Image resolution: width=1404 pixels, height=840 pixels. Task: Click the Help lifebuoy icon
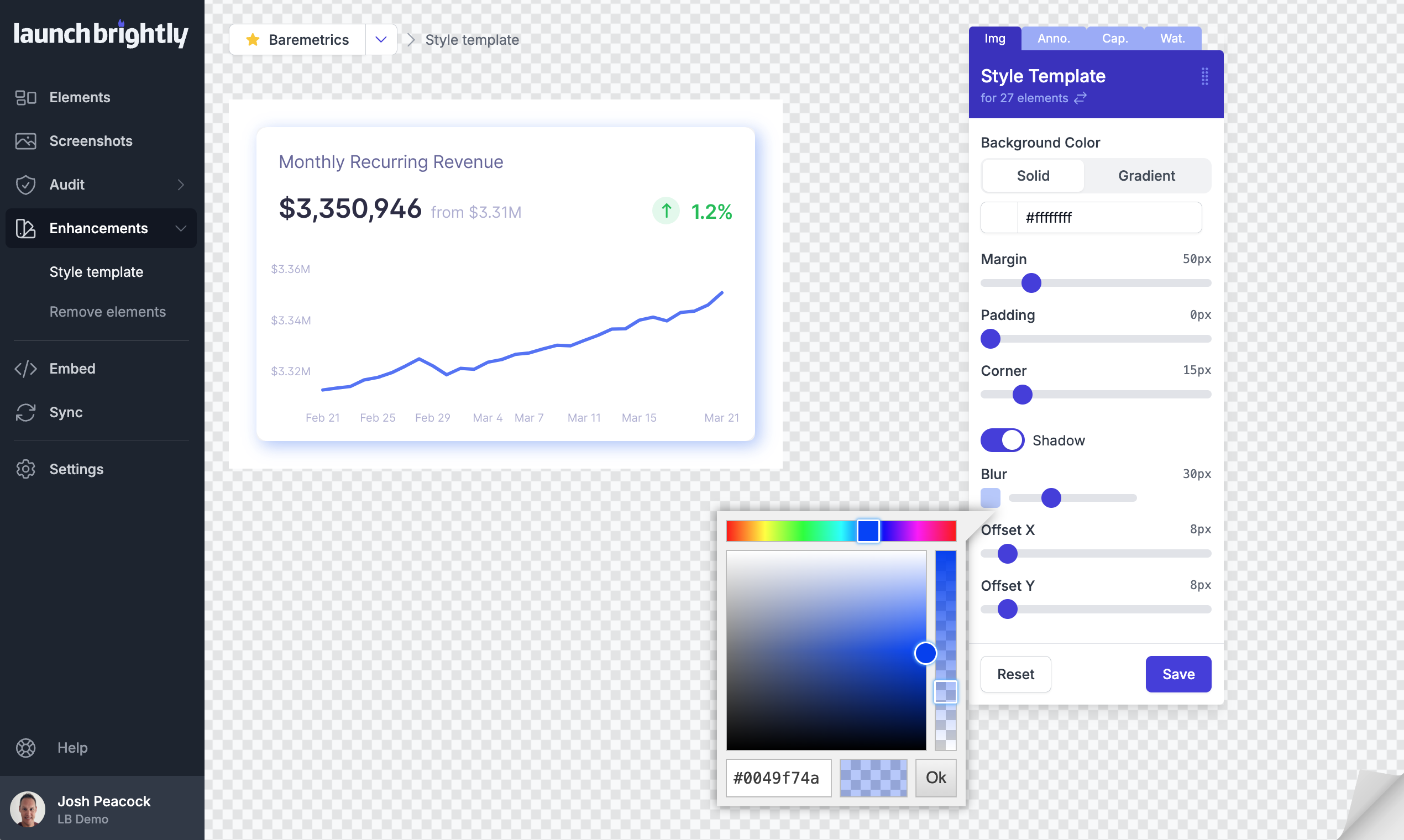click(25, 748)
